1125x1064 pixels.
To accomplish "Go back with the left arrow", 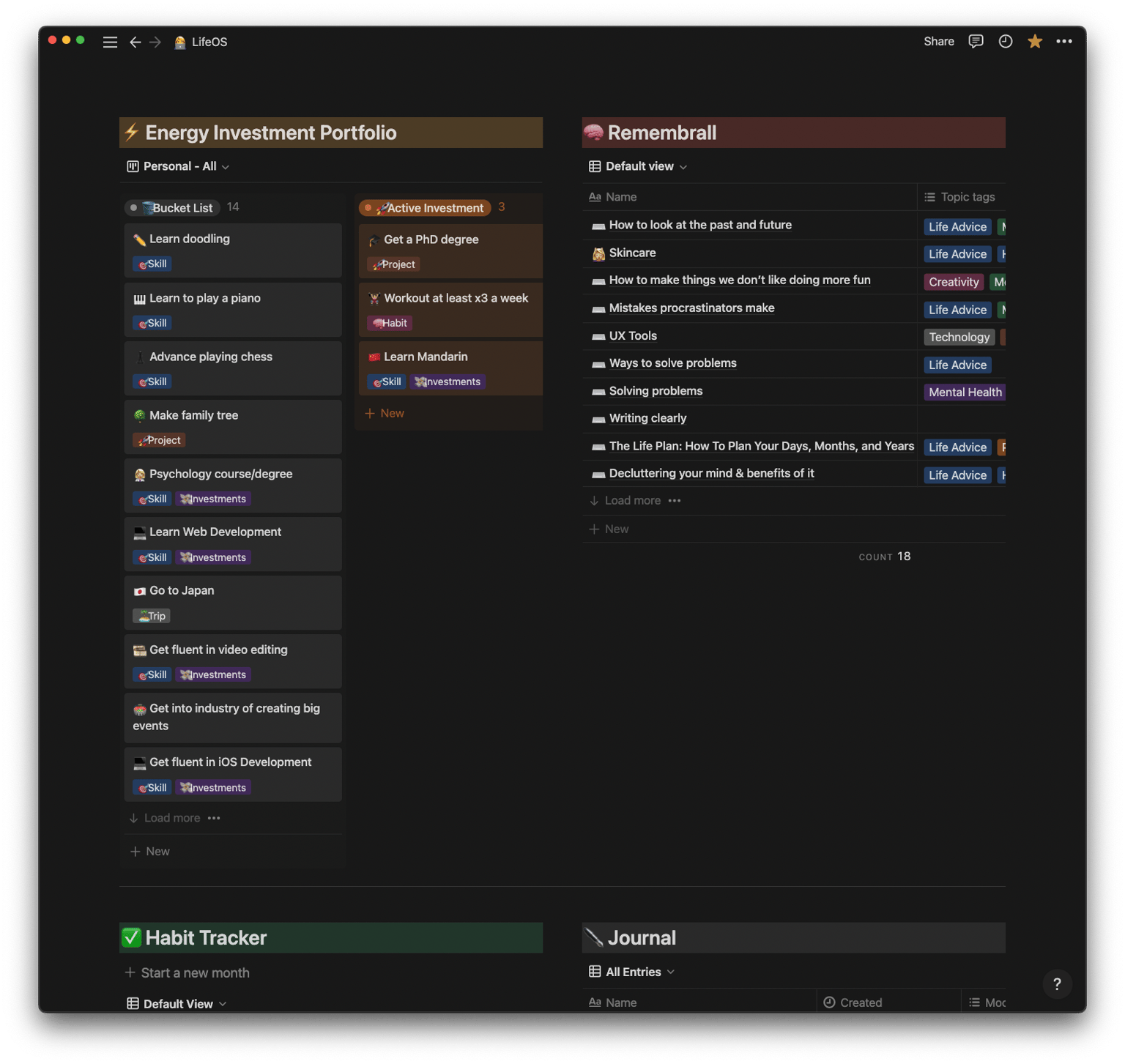I will (x=135, y=42).
